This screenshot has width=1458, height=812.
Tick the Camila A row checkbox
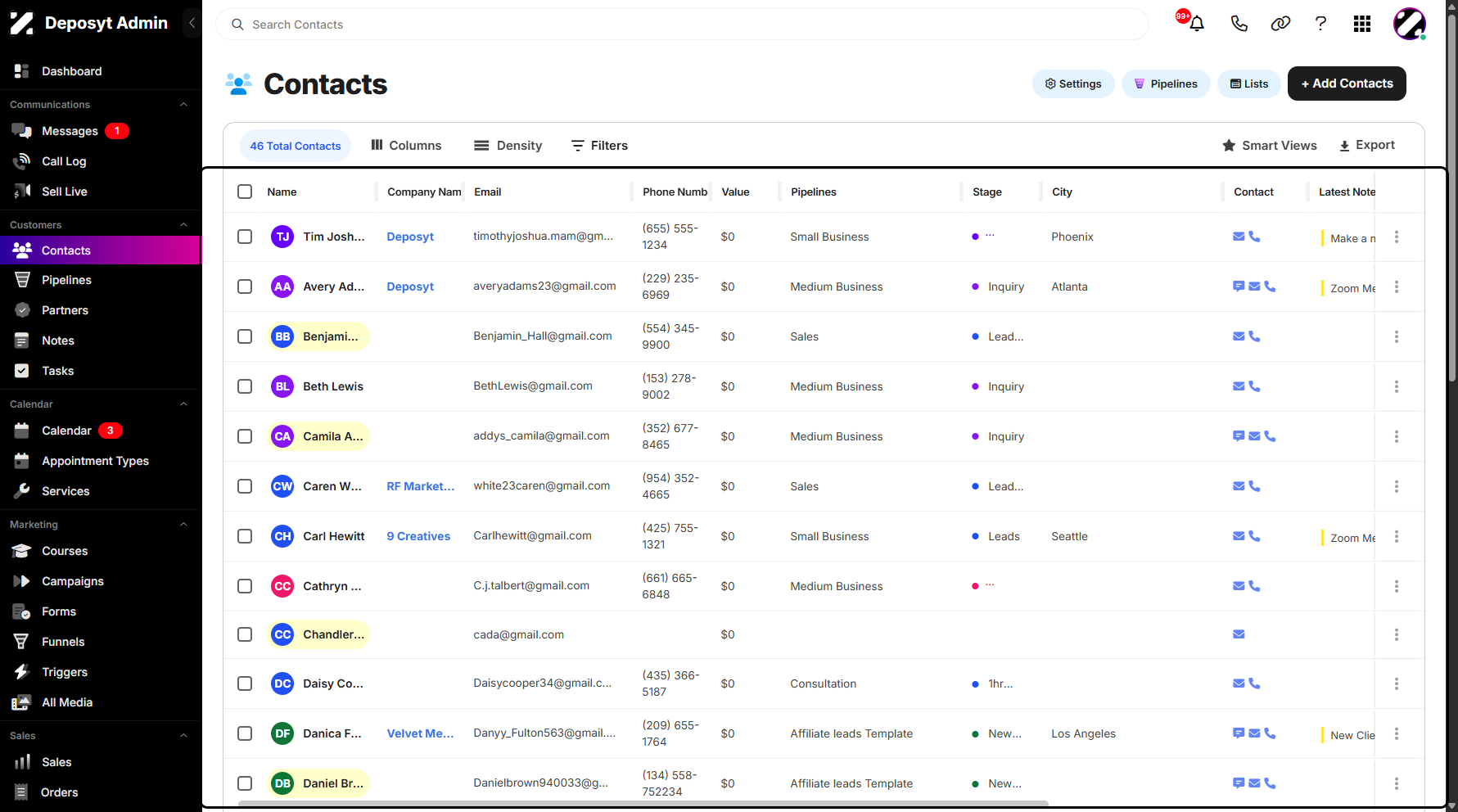(245, 436)
